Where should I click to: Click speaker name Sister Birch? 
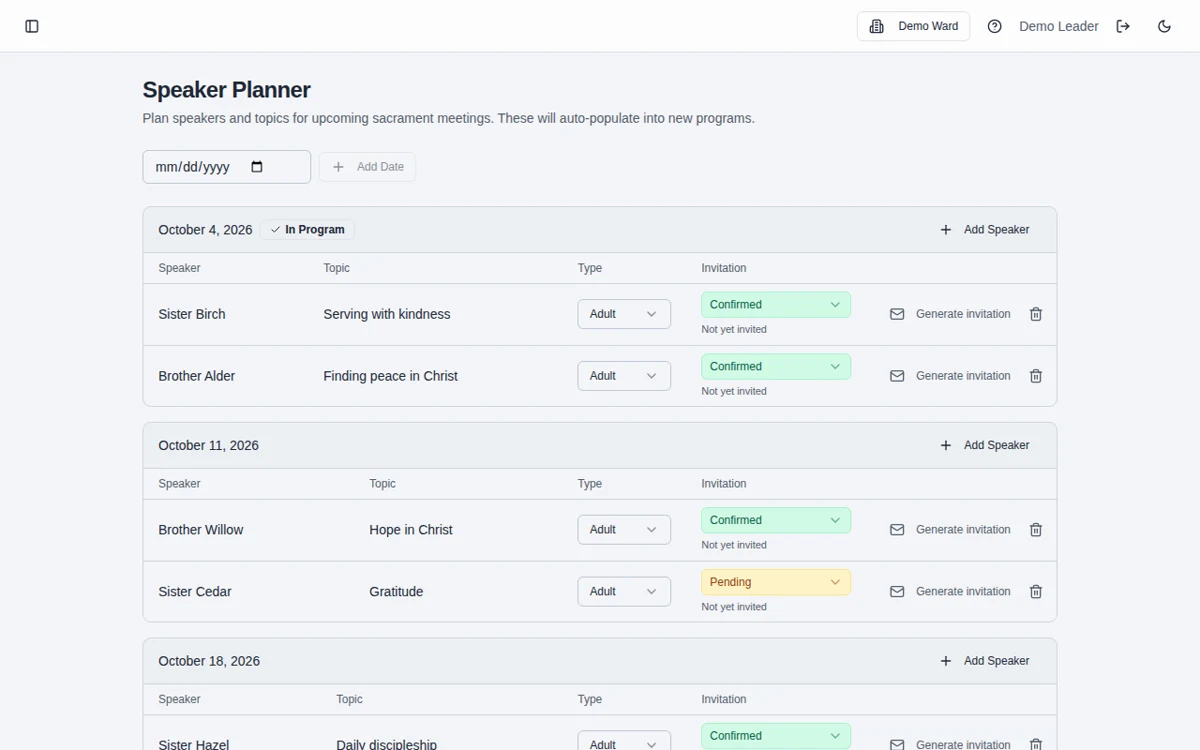[x=192, y=314]
